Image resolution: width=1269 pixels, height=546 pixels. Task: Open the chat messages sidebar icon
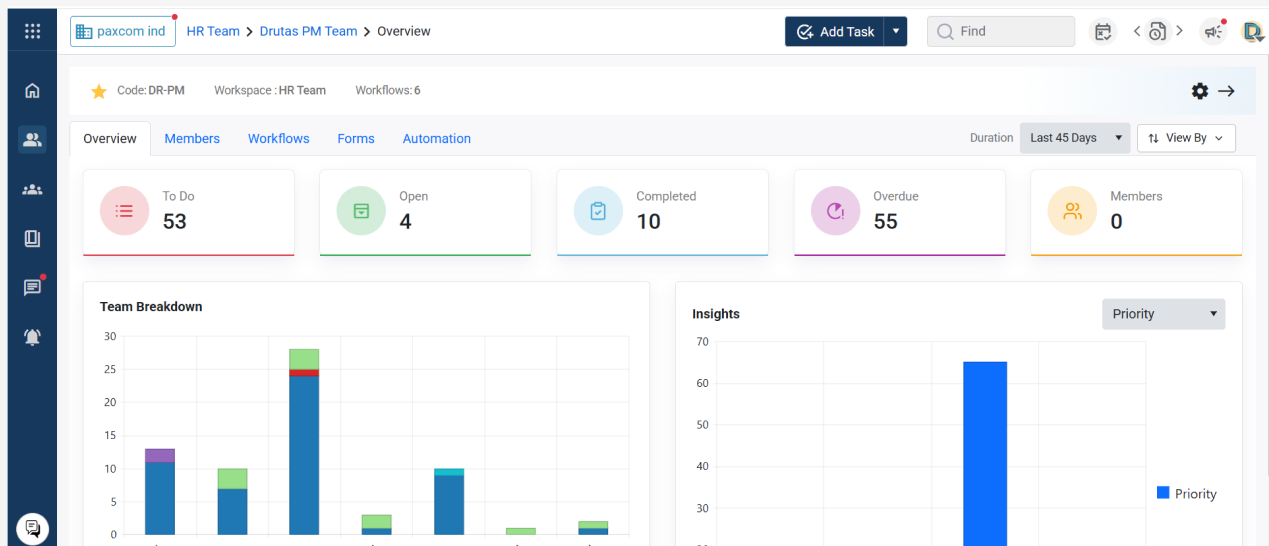pyautogui.click(x=32, y=288)
